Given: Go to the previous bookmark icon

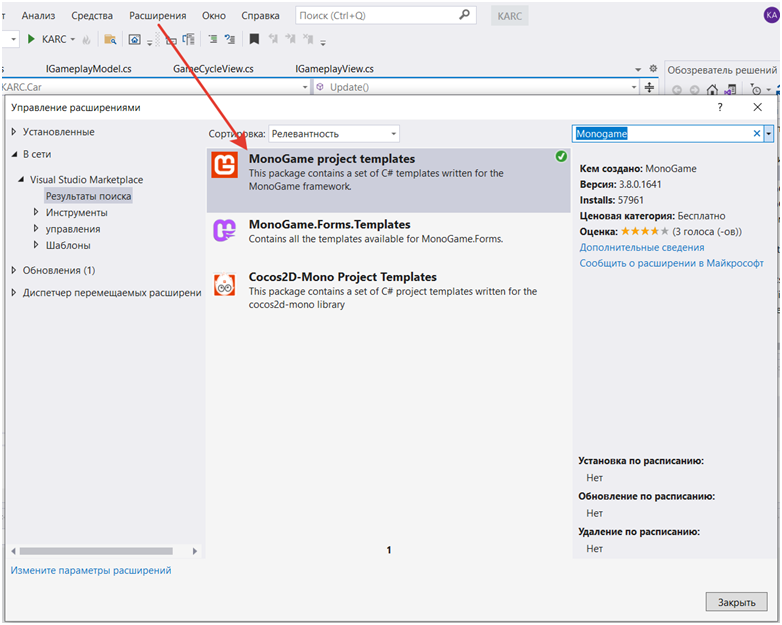Looking at the screenshot, I should [273, 39].
